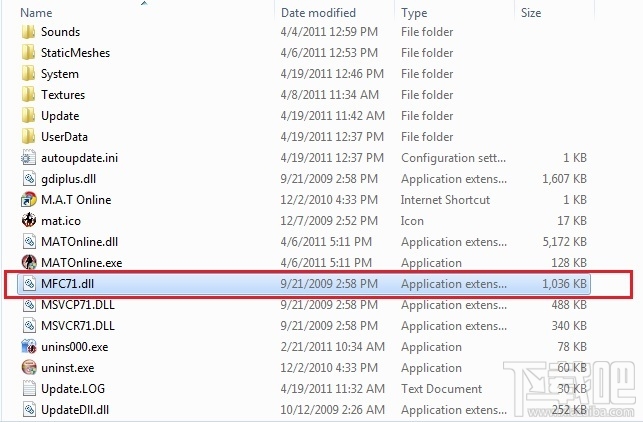Click the Icon type cell
The height and width of the screenshot is (422, 643).
(x=412, y=221)
